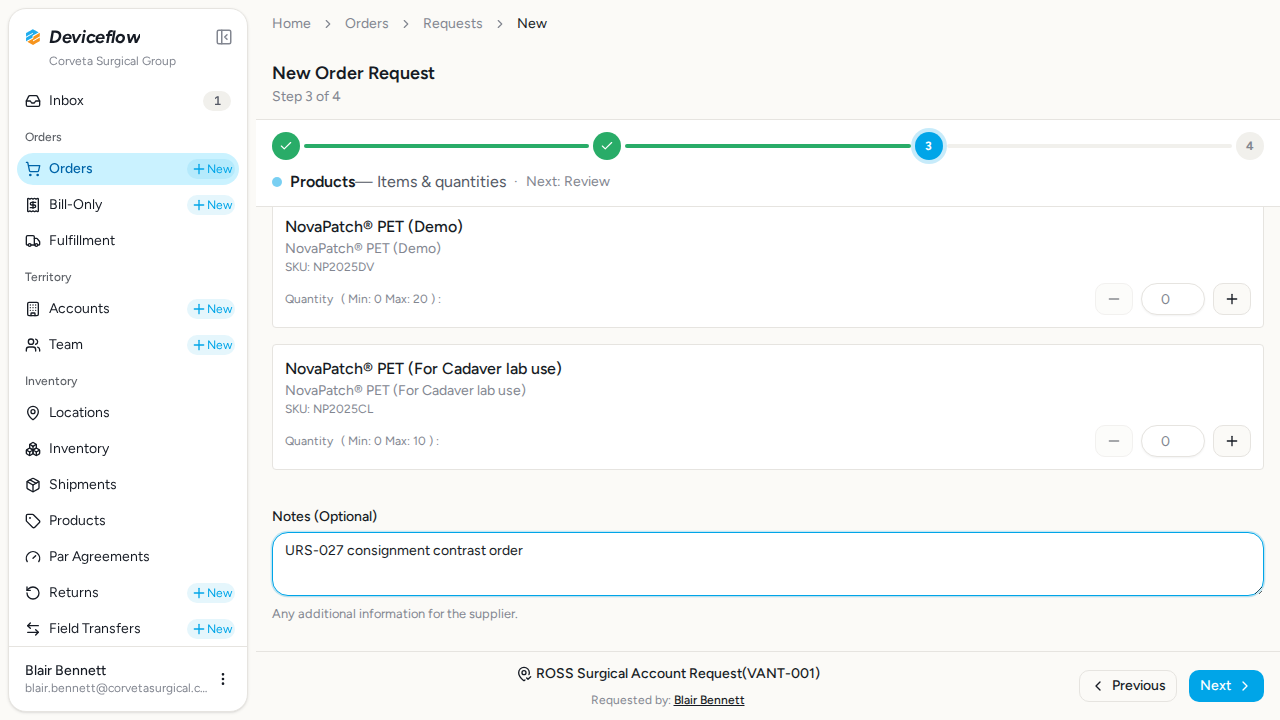The height and width of the screenshot is (720, 1280).
Task: Click +New next to Returns
Action: (212, 593)
